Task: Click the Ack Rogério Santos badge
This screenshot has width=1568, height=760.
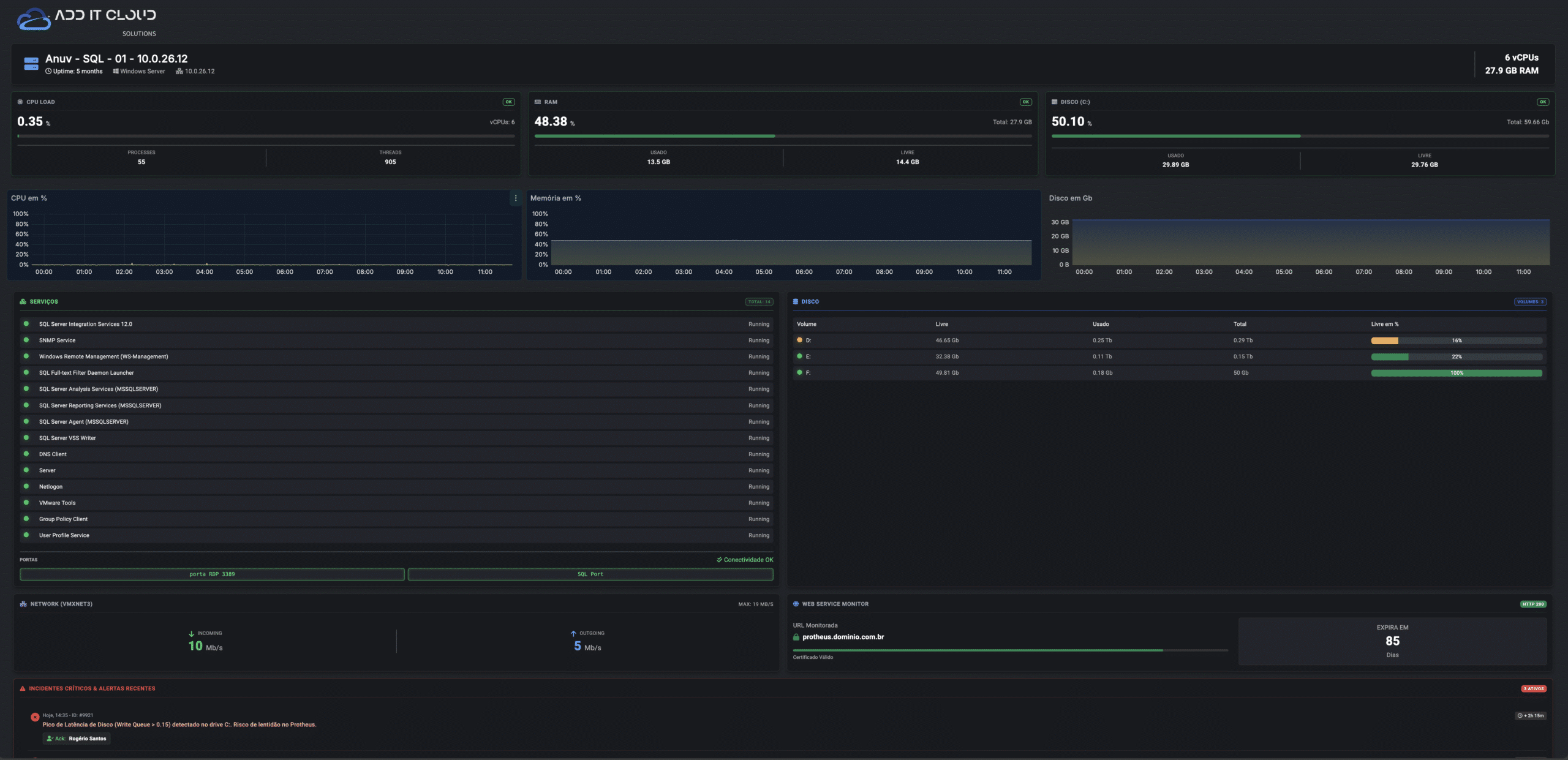Action: [x=77, y=739]
